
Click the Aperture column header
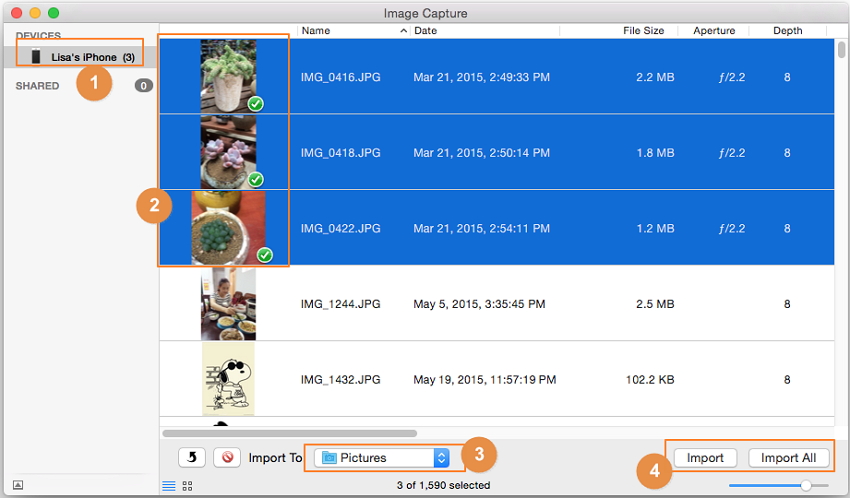714,31
